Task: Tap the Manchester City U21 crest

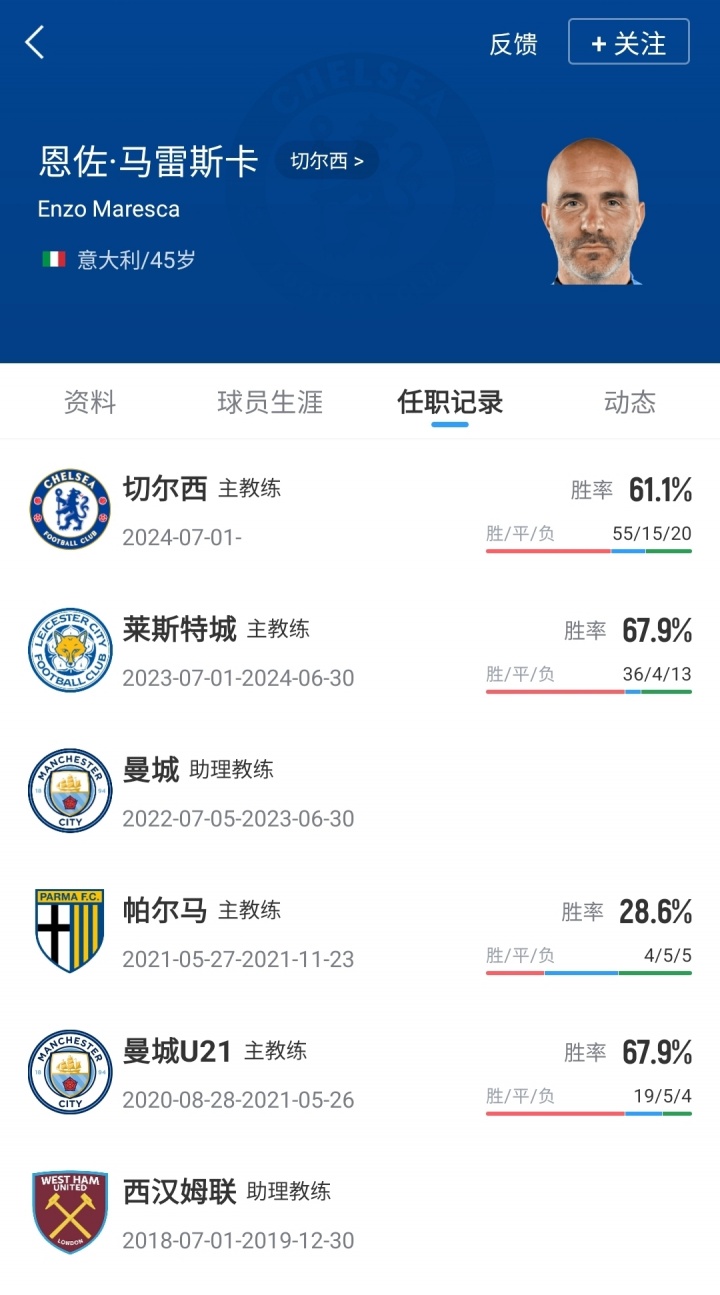Action: 70,1071
